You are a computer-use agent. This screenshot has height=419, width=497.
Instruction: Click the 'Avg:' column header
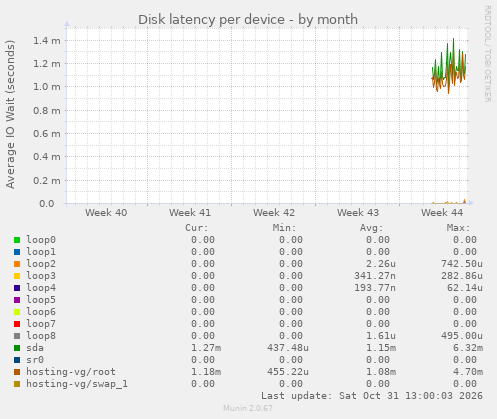371,228
